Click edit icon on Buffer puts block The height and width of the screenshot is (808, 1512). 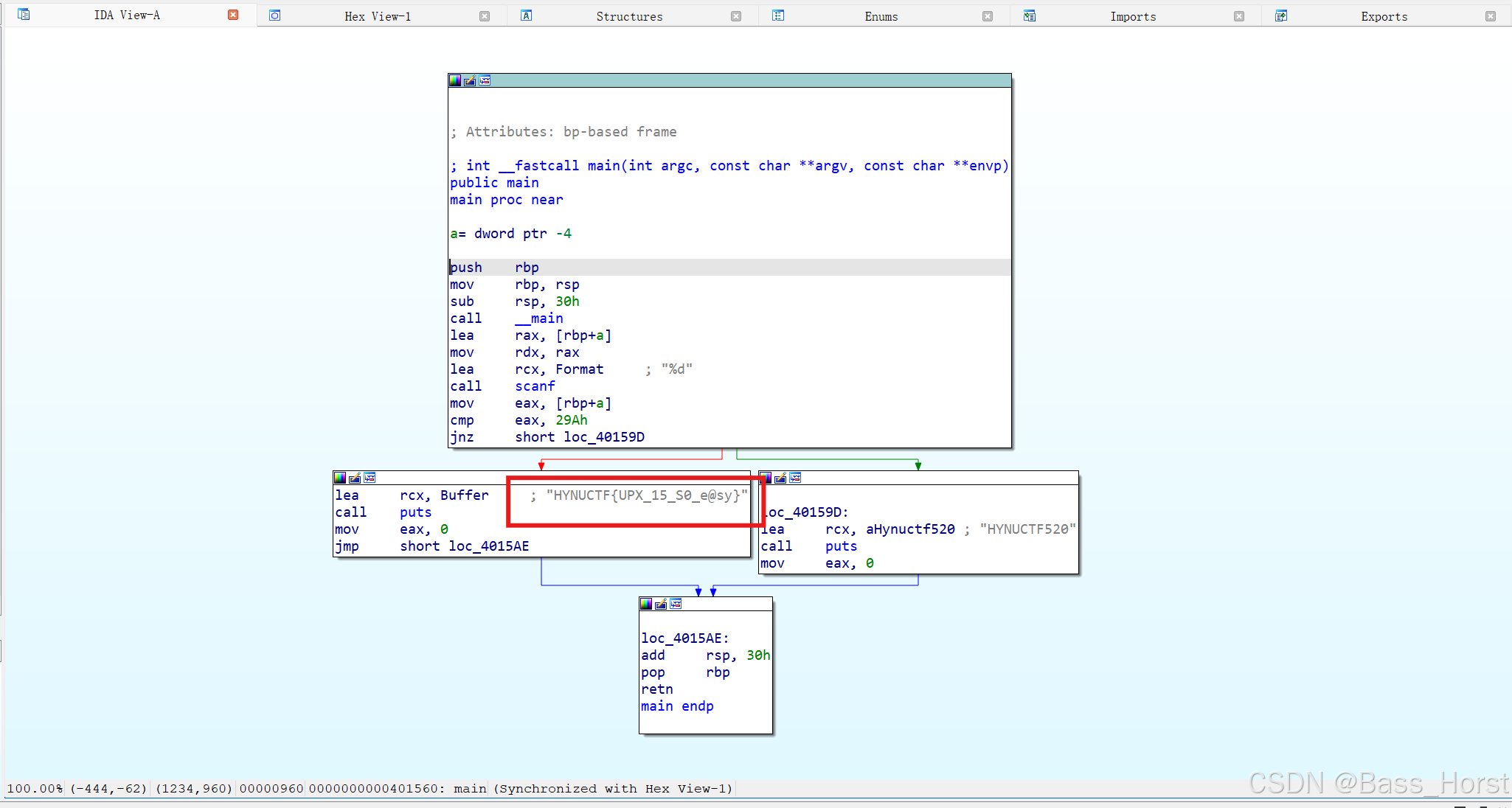(x=355, y=478)
